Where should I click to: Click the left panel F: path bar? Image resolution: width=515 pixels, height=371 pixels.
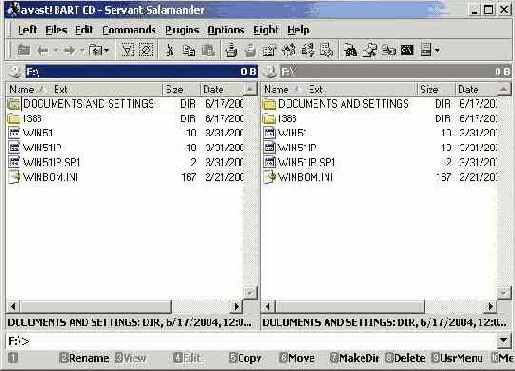[141, 72]
